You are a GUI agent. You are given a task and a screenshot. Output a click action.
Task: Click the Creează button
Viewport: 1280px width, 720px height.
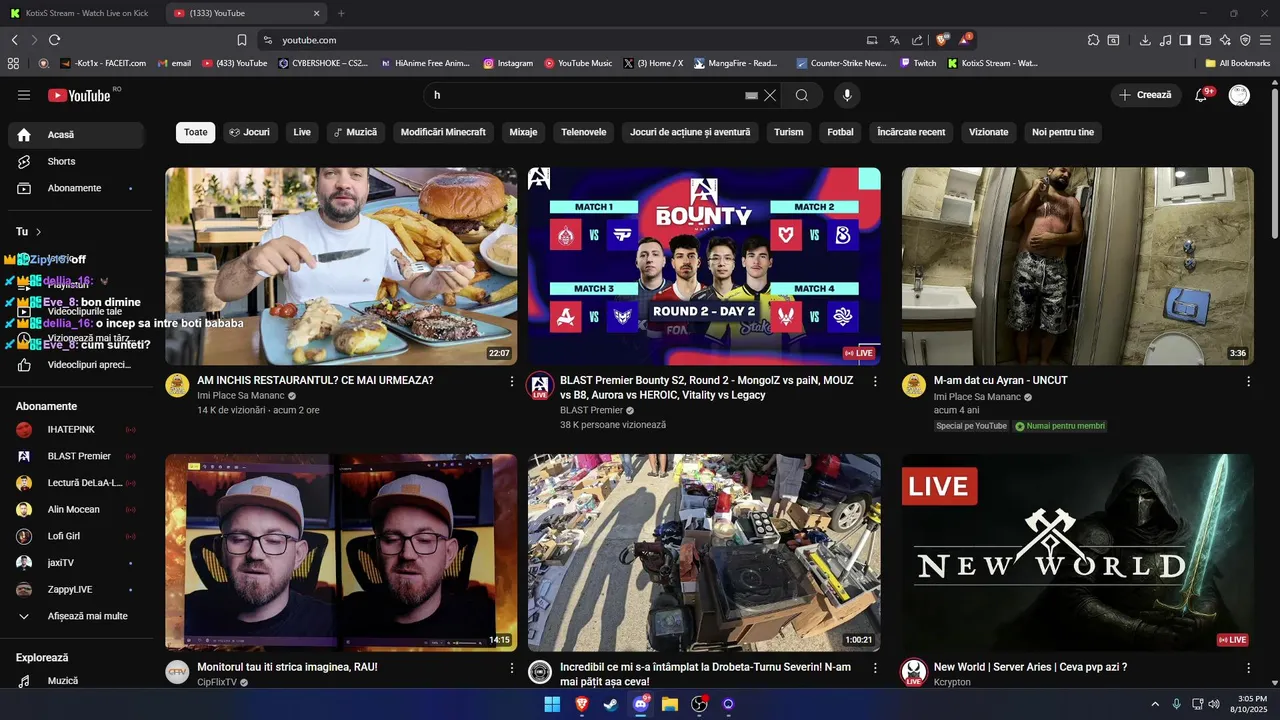(1145, 95)
